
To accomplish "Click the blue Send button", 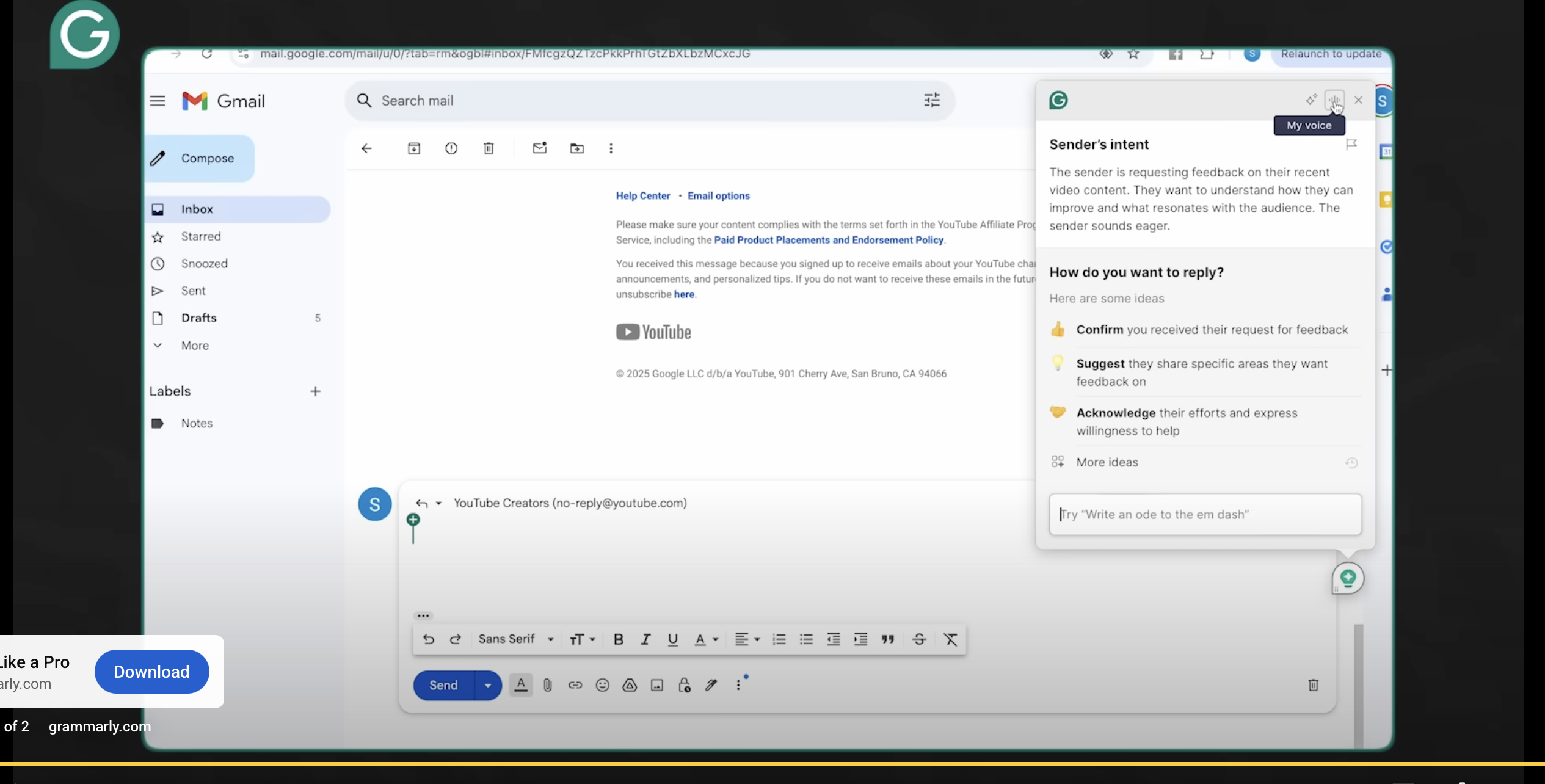I will (x=443, y=685).
